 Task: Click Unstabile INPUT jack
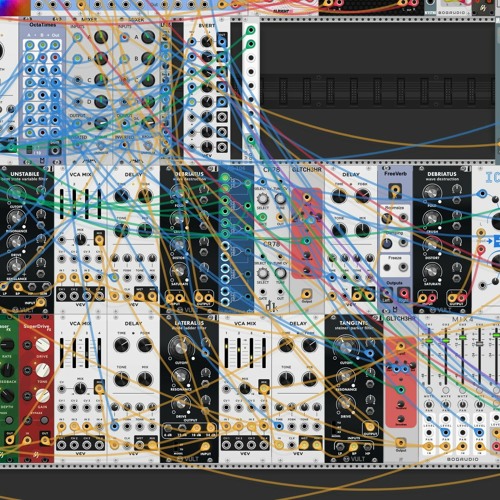pyautogui.click(x=41, y=302)
